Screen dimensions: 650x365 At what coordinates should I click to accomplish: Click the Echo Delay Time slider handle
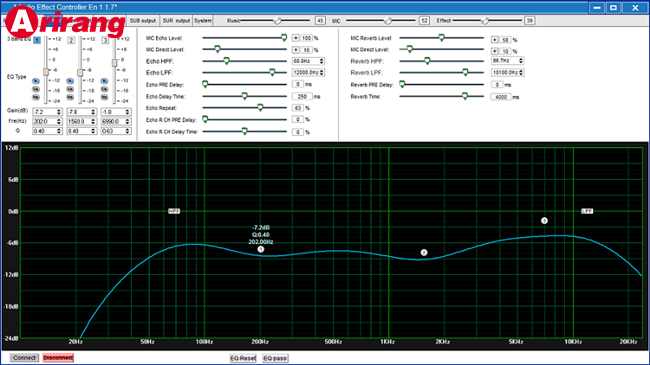point(245,96)
